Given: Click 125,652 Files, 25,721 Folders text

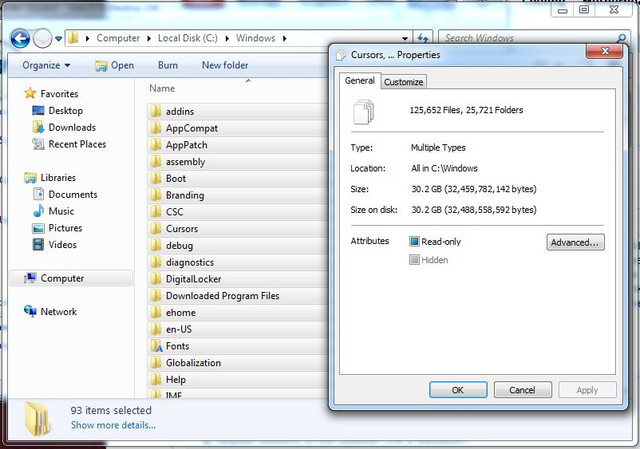Looking at the screenshot, I should pos(466,110).
